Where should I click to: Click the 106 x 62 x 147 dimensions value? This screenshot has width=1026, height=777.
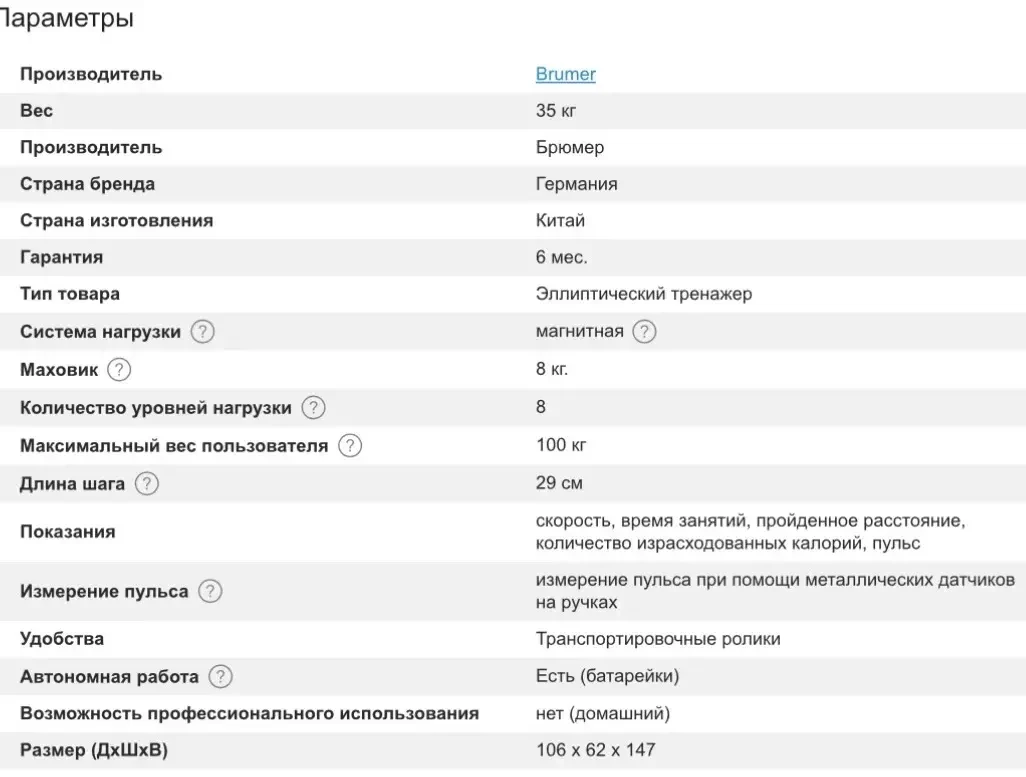point(595,750)
